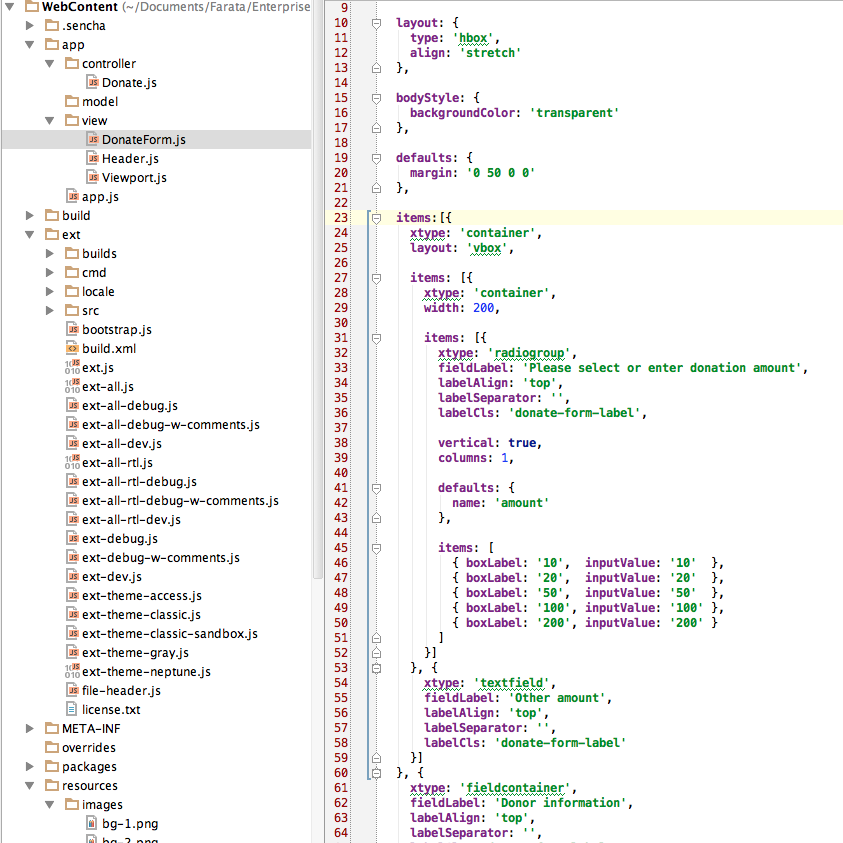Collapse the controller folder

click(x=49, y=64)
